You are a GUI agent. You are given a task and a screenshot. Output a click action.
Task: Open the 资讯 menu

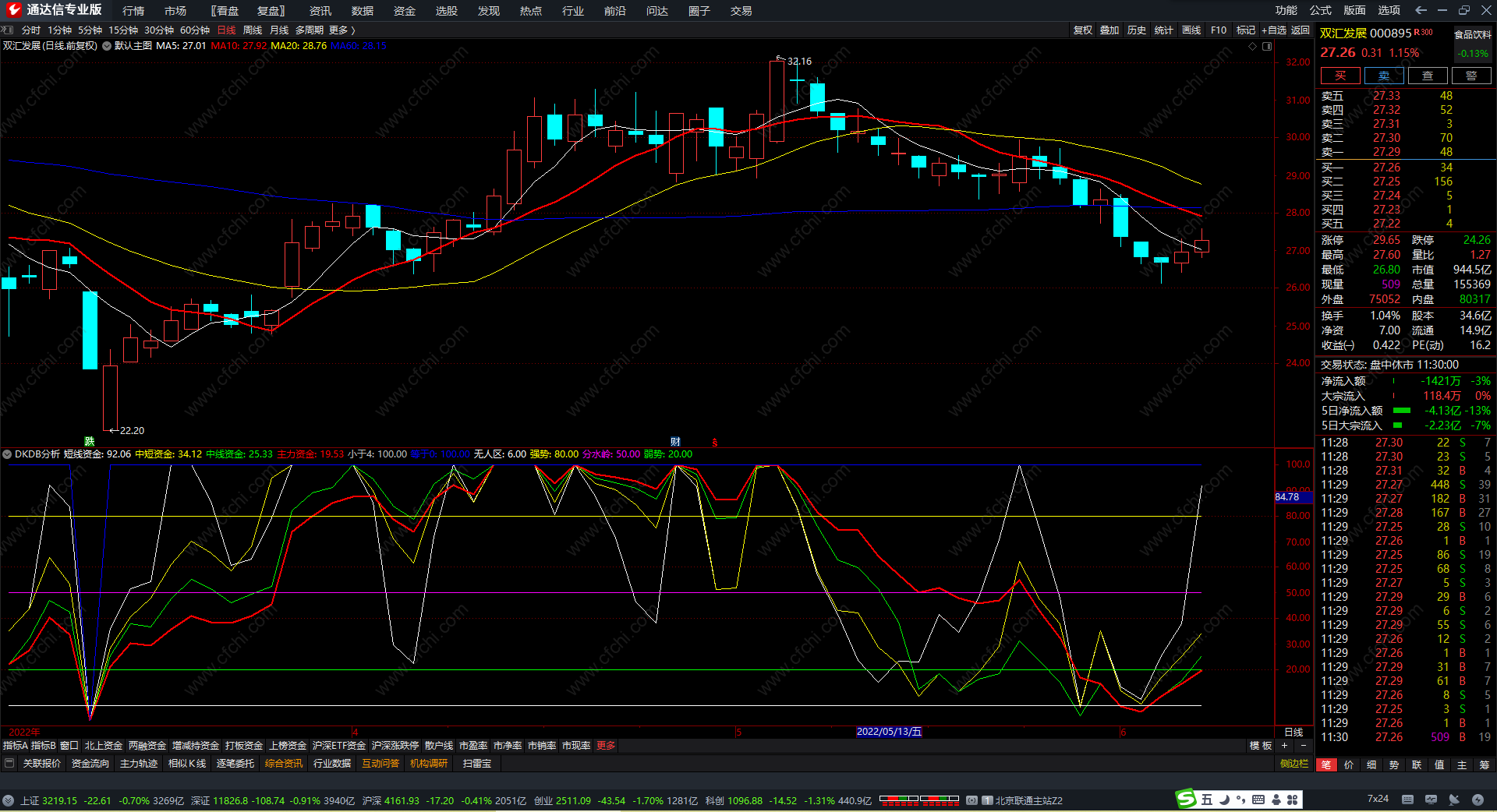click(320, 11)
